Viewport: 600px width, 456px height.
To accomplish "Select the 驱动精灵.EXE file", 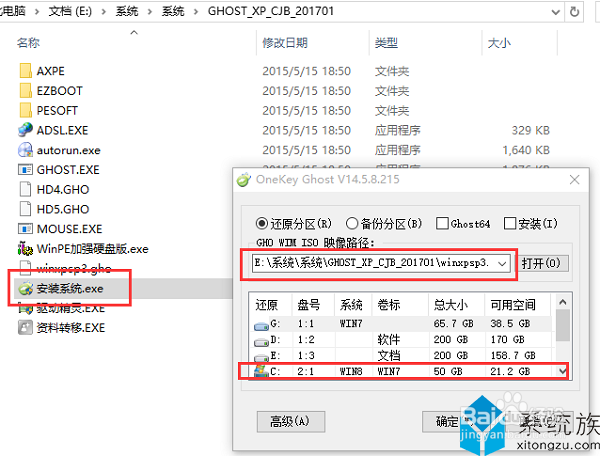I will [x=70, y=308].
